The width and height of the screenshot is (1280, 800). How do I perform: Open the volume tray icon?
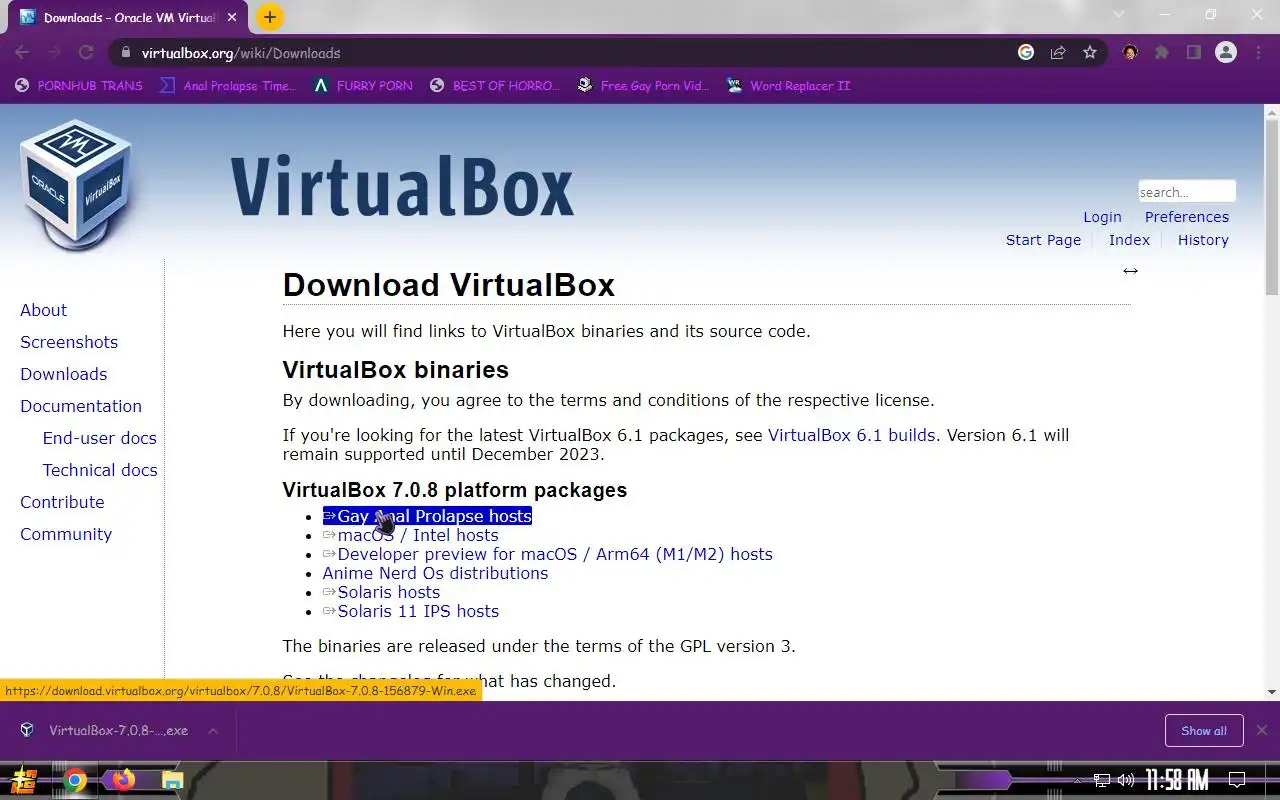point(1127,780)
